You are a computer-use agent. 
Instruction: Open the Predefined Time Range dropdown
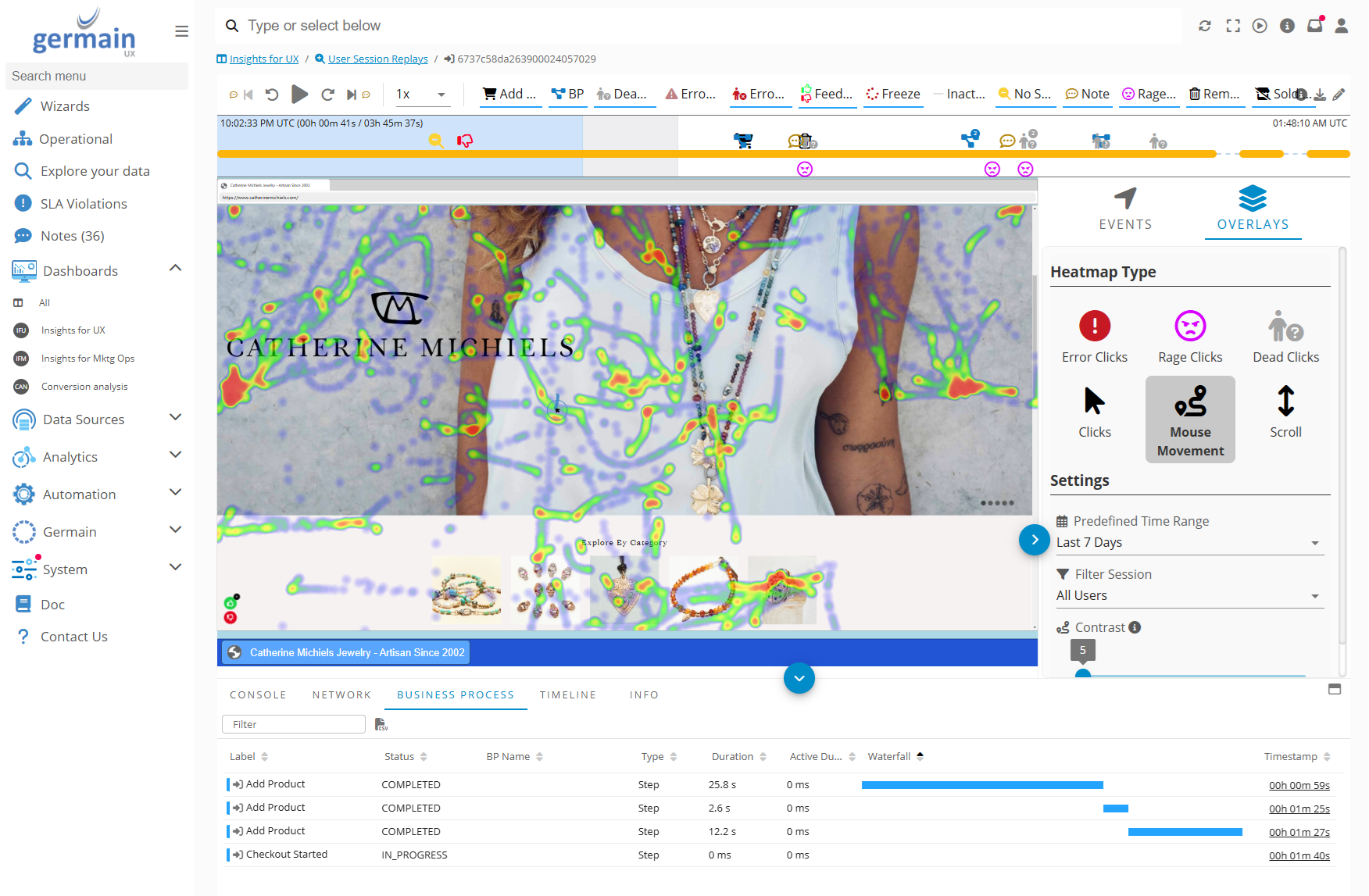[1188, 542]
